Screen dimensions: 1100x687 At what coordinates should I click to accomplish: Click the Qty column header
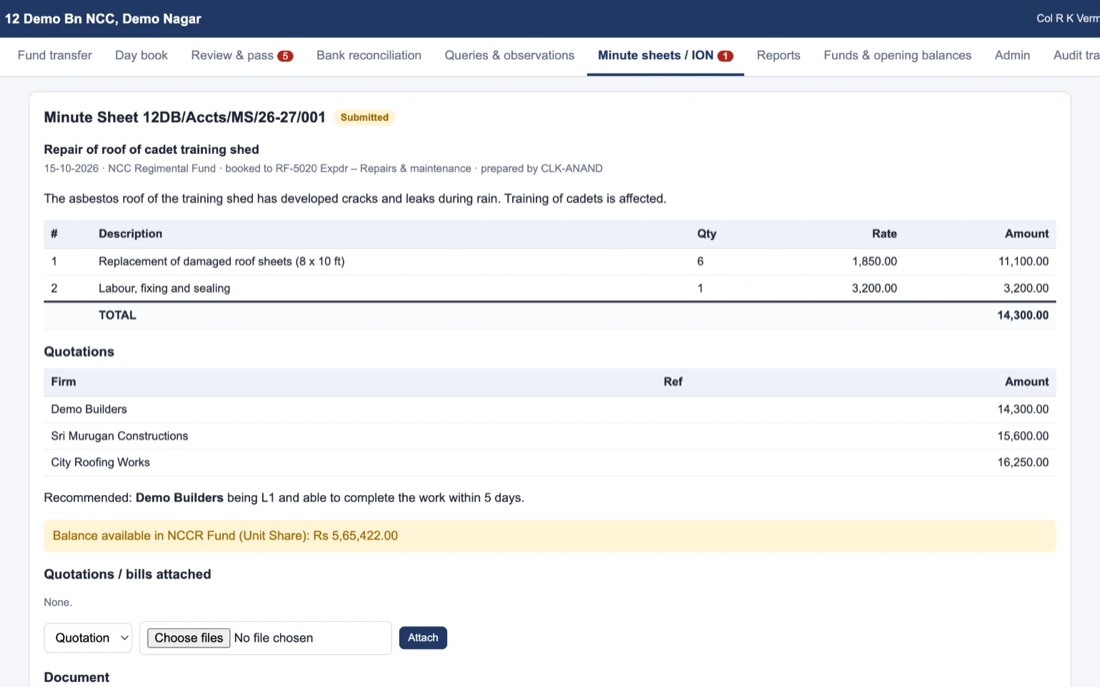tap(706, 234)
